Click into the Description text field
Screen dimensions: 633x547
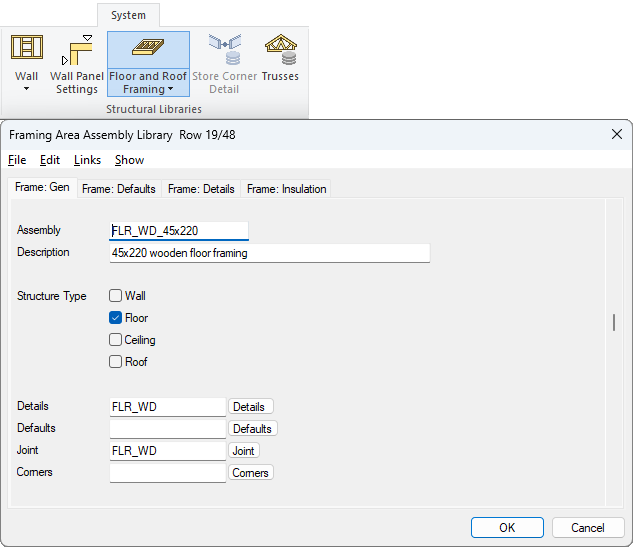(269, 254)
